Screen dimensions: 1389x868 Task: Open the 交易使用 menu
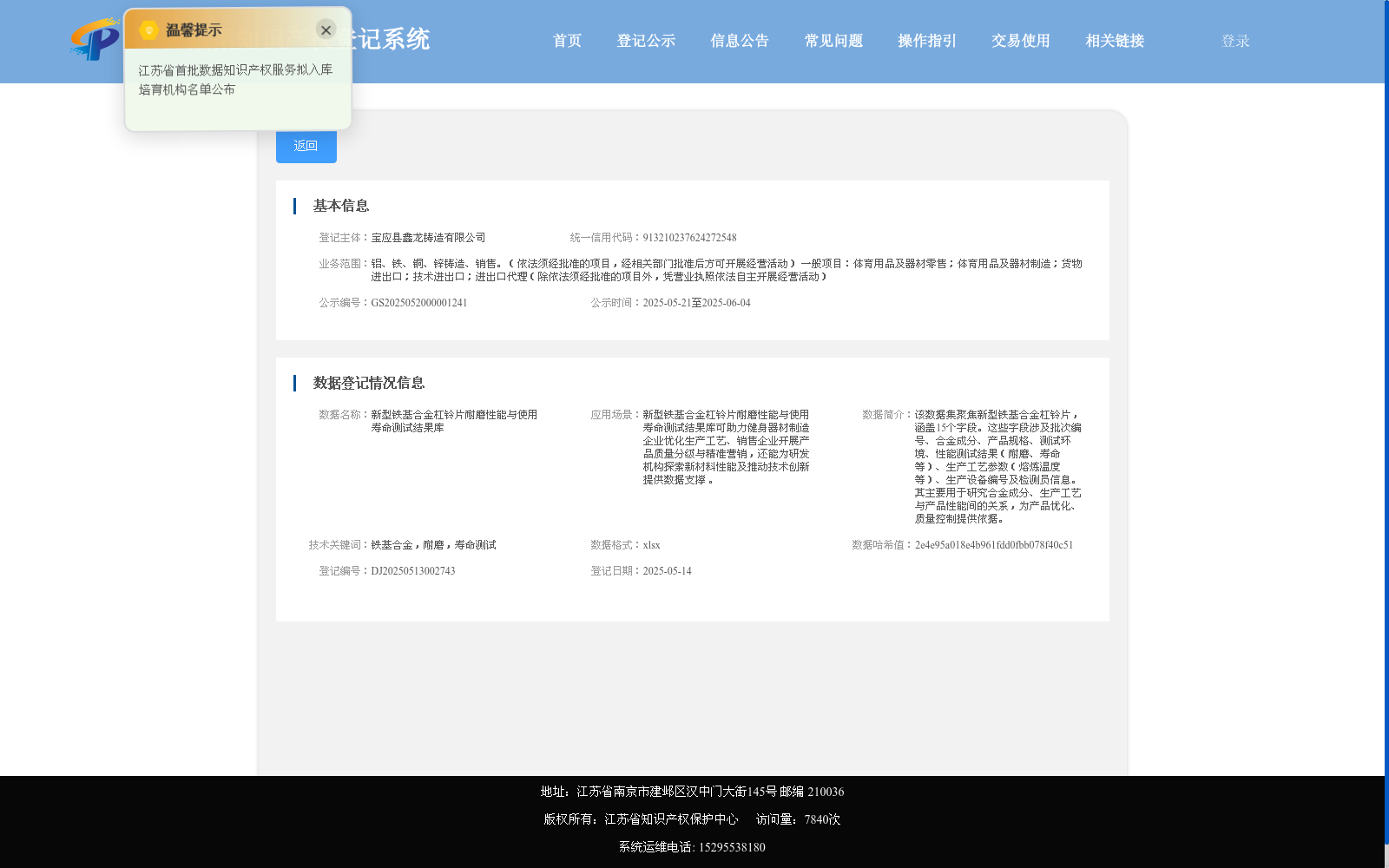pos(1021,41)
